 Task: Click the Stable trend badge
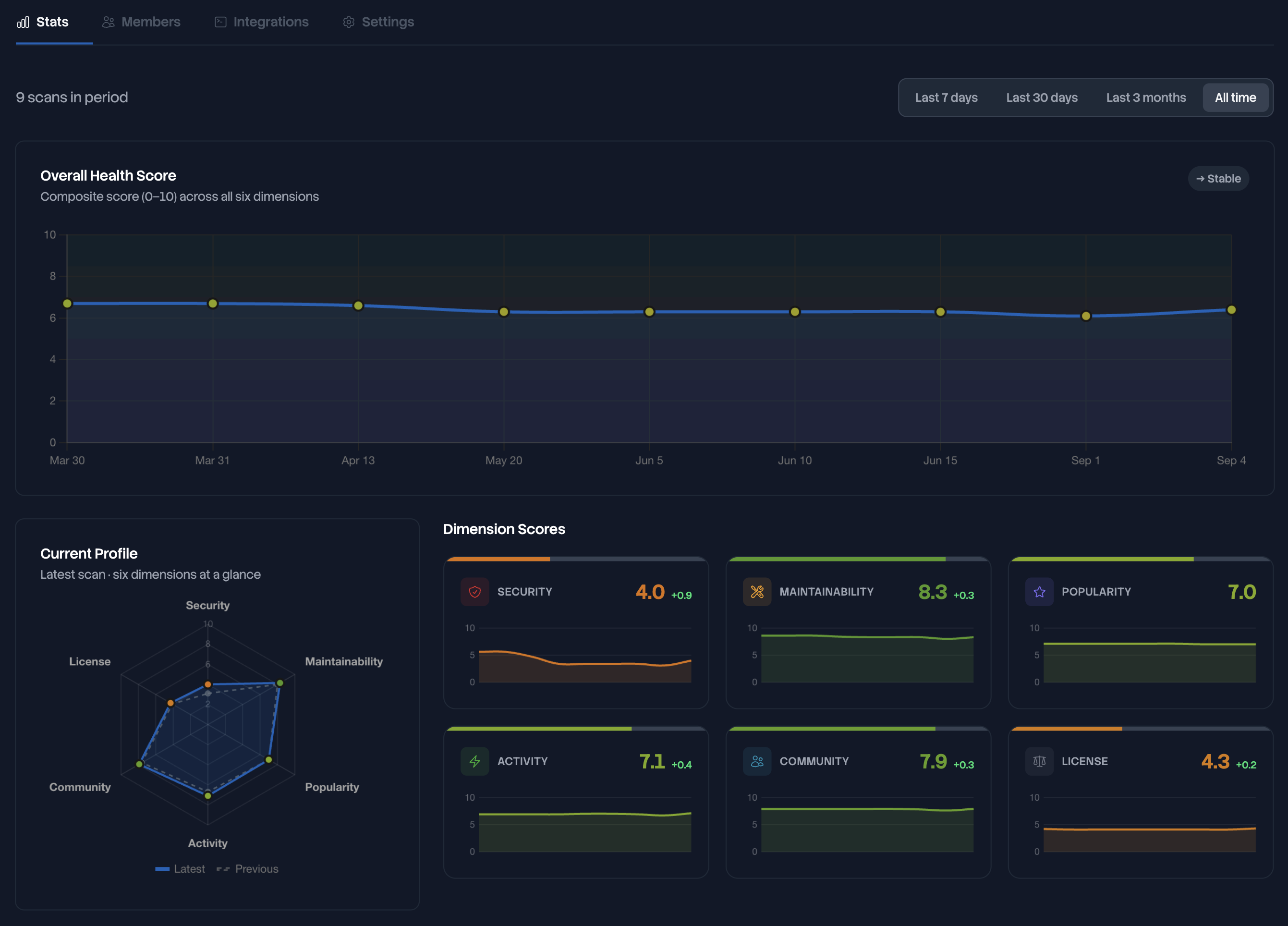click(x=1218, y=178)
